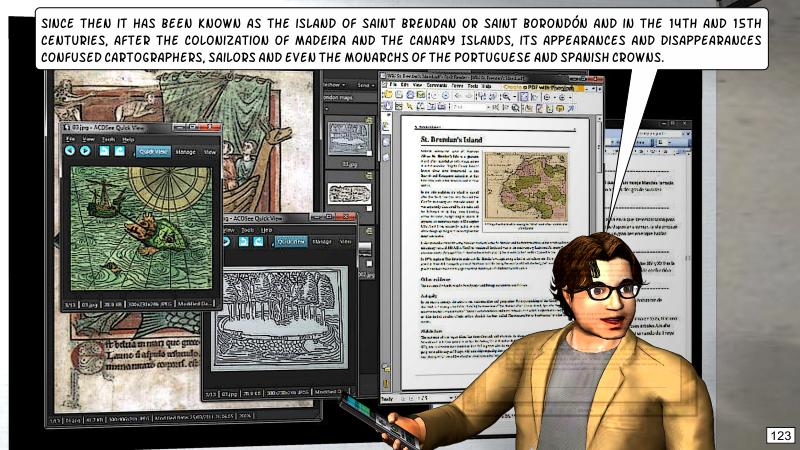Click 300x230x24b JPEG entry in sea monster status bar
The height and width of the screenshot is (450, 800).
pyautogui.click(x=149, y=304)
